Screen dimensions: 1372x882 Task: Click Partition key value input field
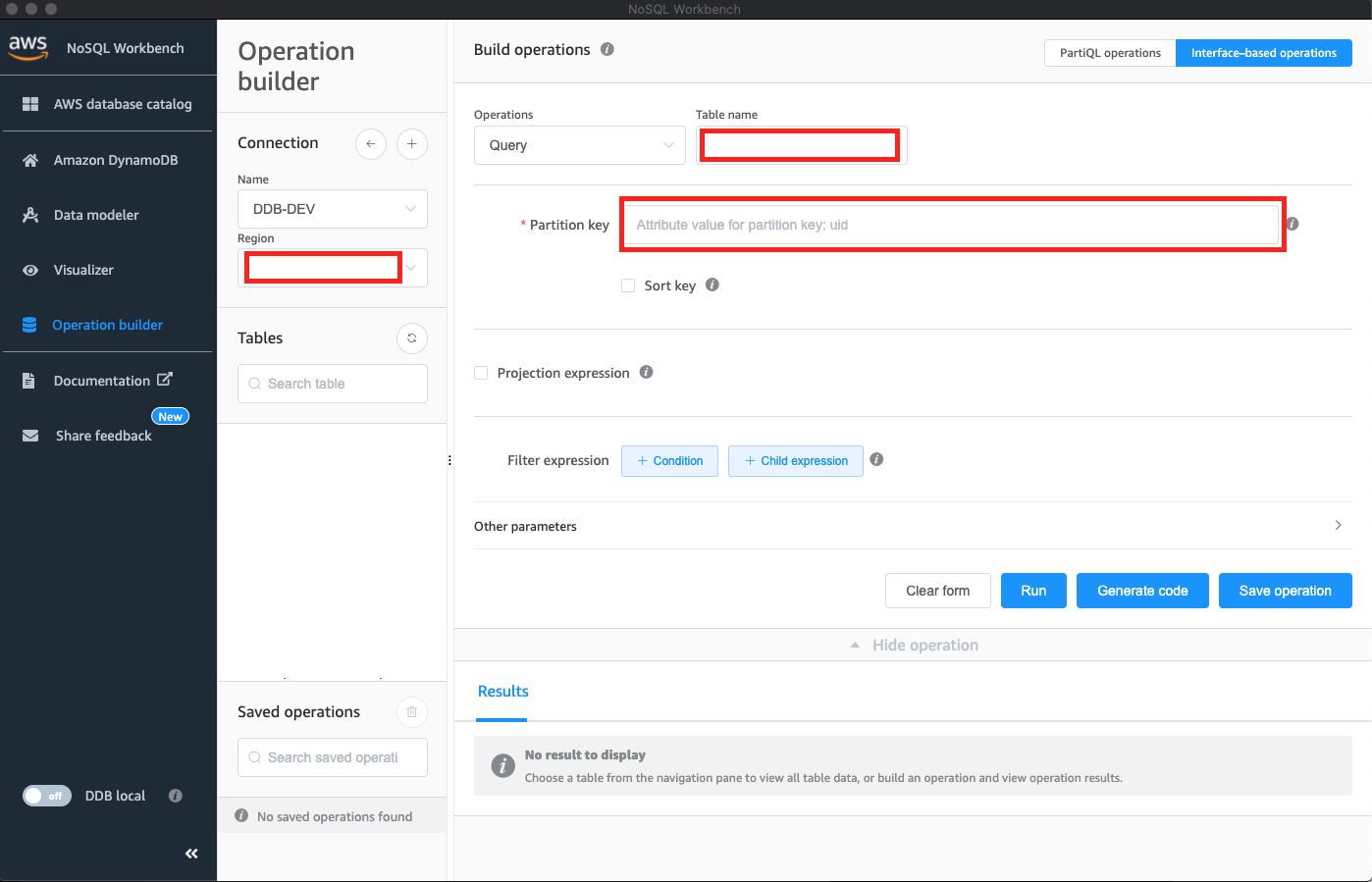952,225
